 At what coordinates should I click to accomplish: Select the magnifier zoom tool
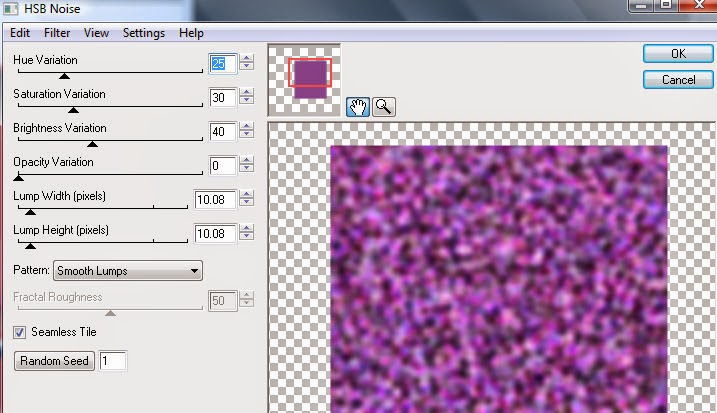click(384, 107)
